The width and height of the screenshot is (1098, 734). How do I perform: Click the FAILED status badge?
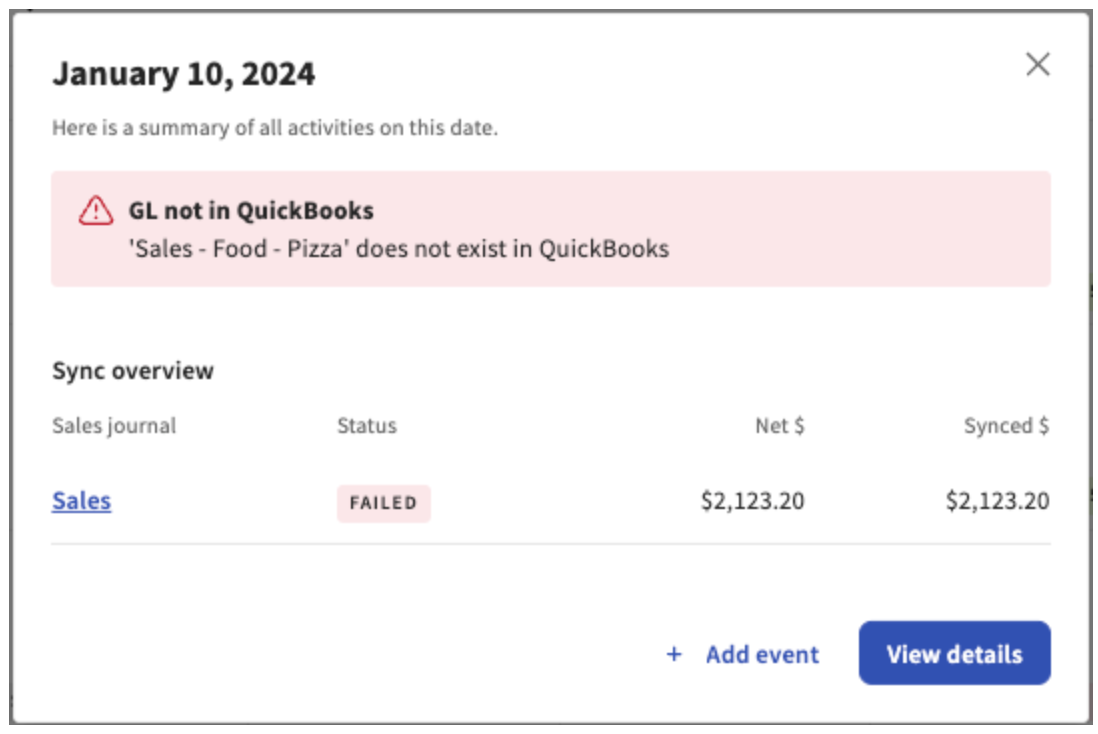[383, 503]
